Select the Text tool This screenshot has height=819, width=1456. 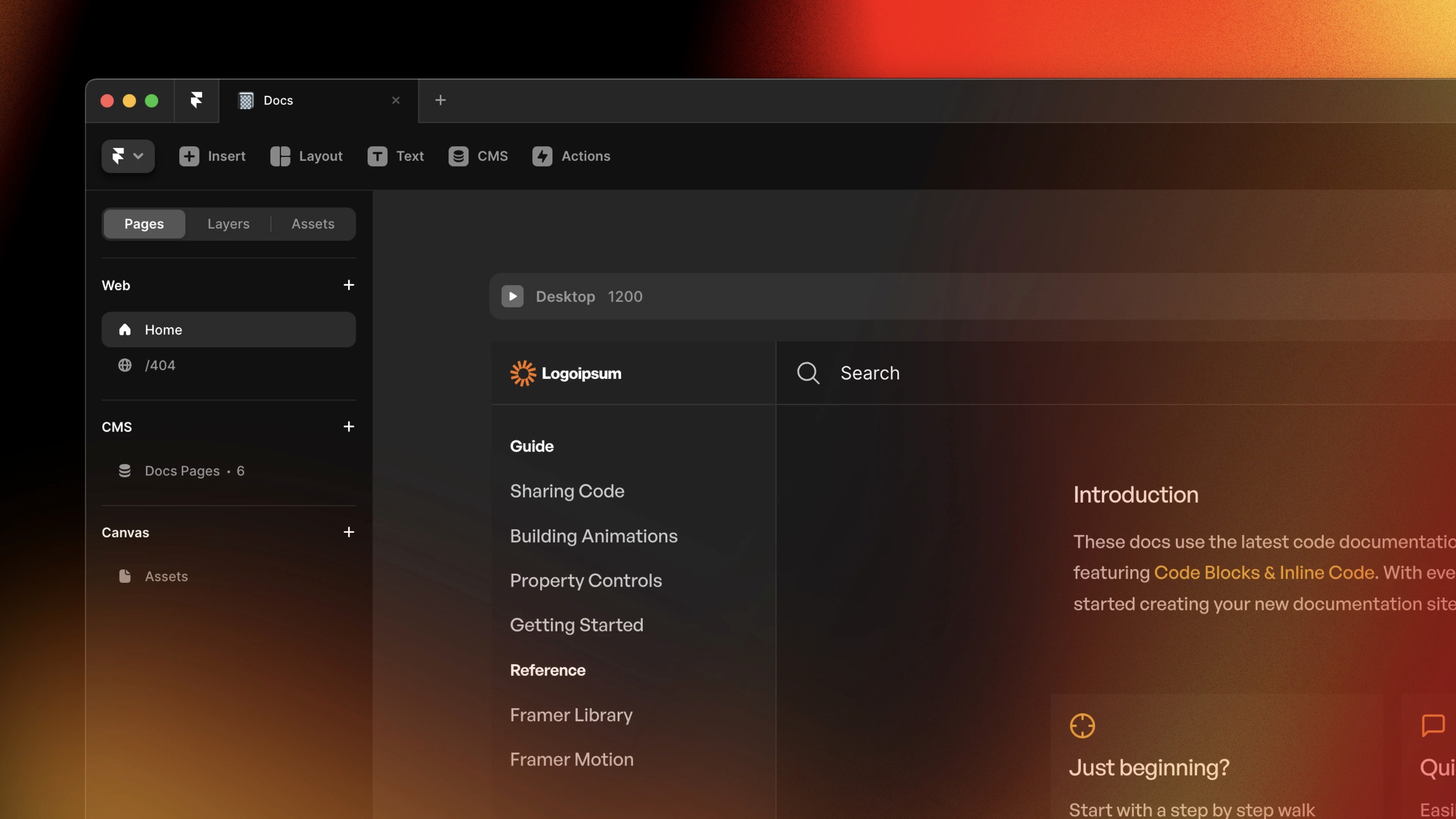[x=395, y=156]
